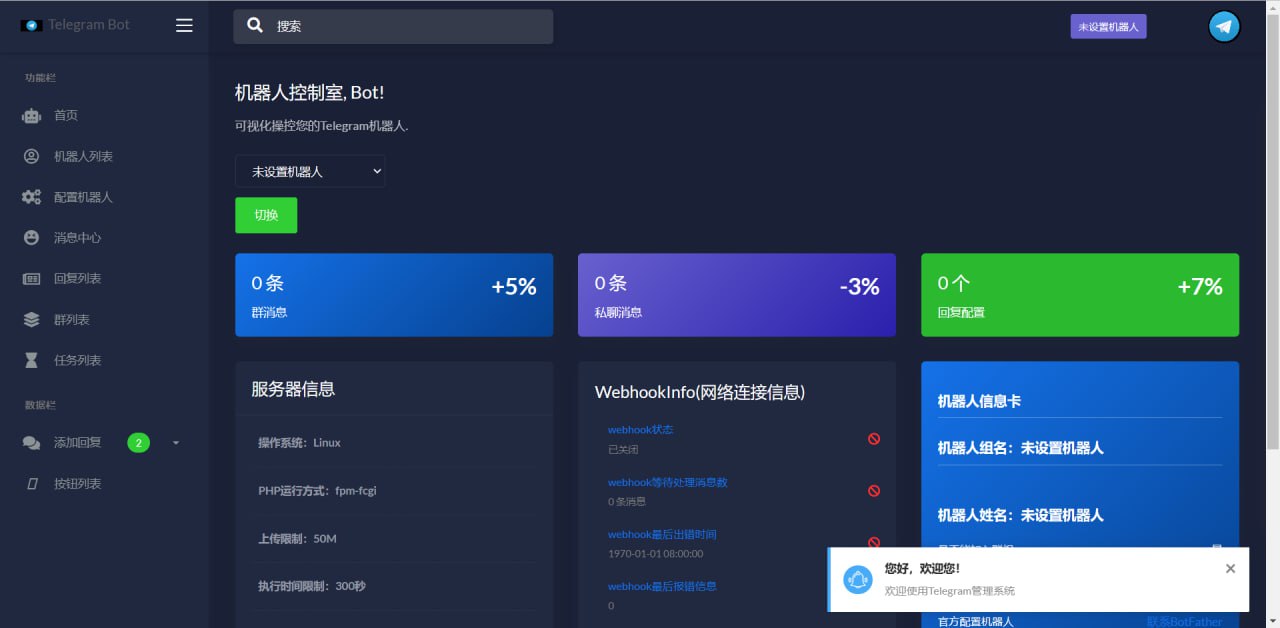Image resolution: width=1280 pixels, height=628 pixels.
Task: Go to 首页 in sidebar
Action: point(66,116)
